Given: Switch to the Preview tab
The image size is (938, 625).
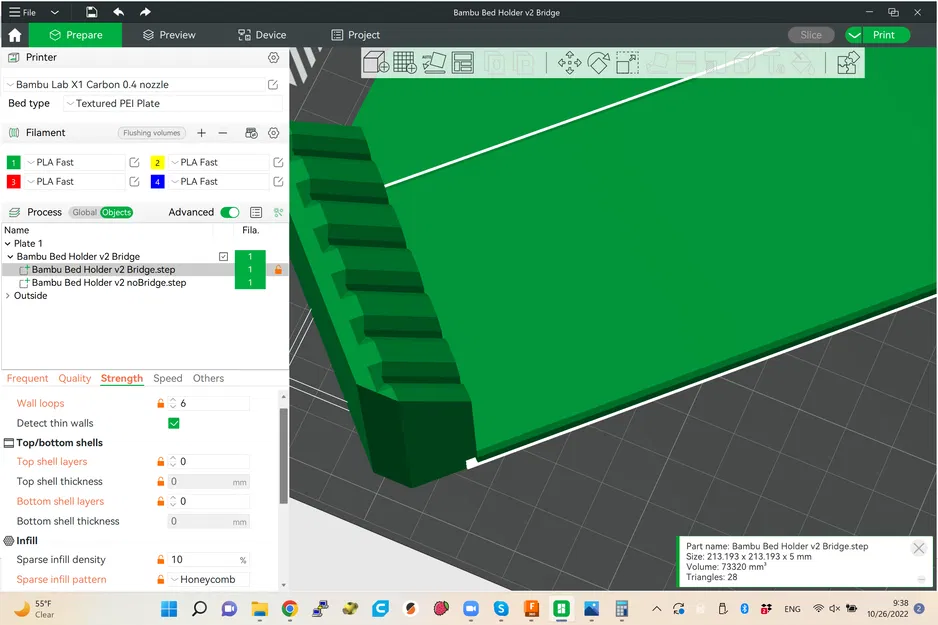Looking at the screenshot, I should pos(168,34).
